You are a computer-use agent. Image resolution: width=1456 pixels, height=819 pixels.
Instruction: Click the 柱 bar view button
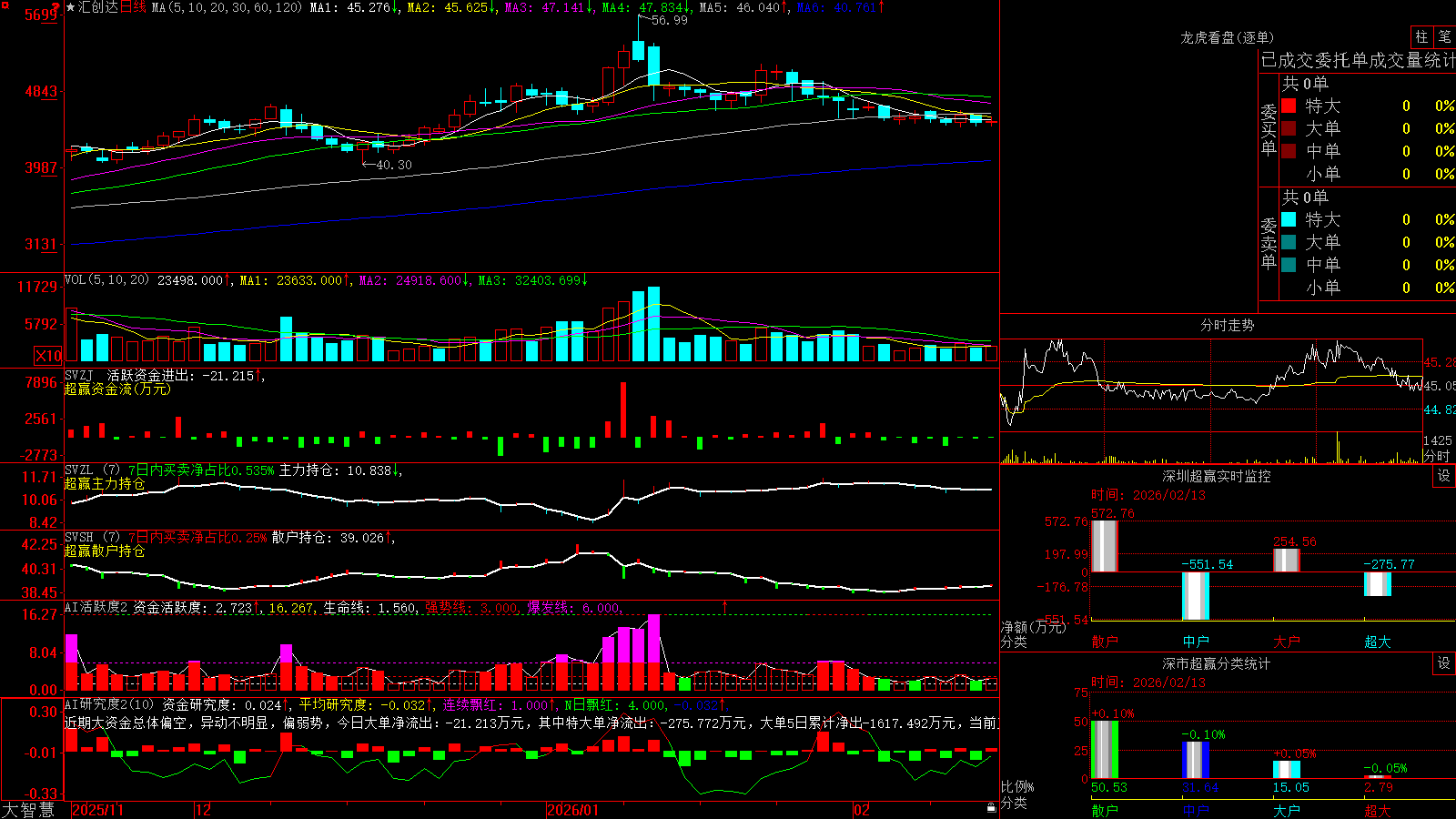point(1421,36)
